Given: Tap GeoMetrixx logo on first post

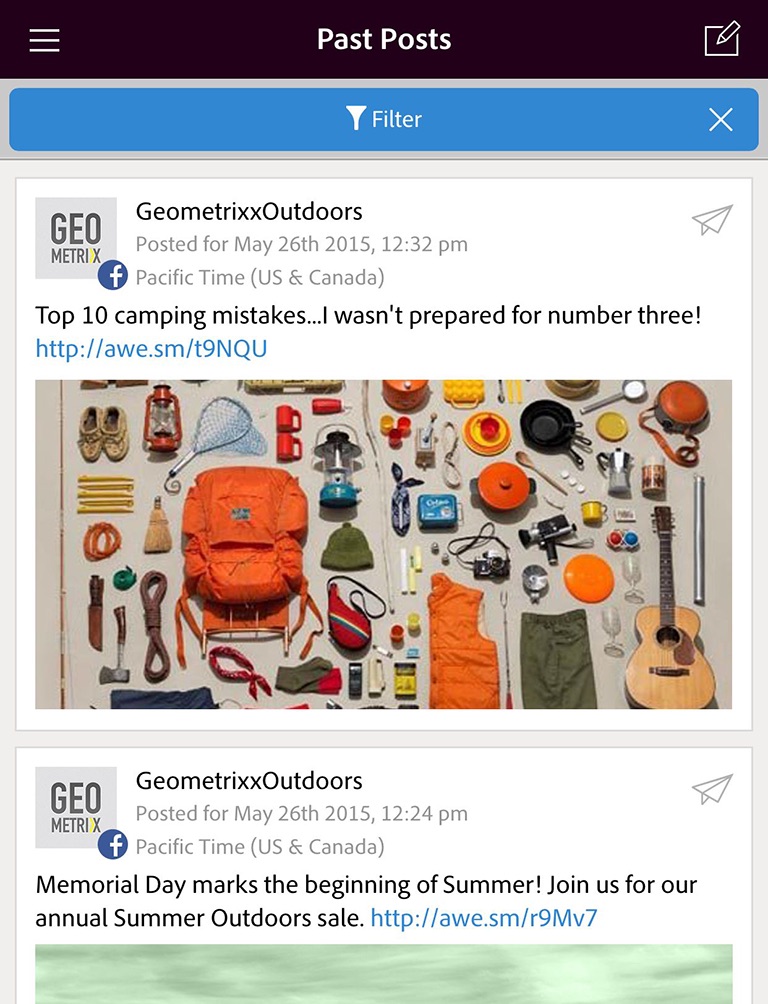Looking at the screenshot, I should coord(76,238).
